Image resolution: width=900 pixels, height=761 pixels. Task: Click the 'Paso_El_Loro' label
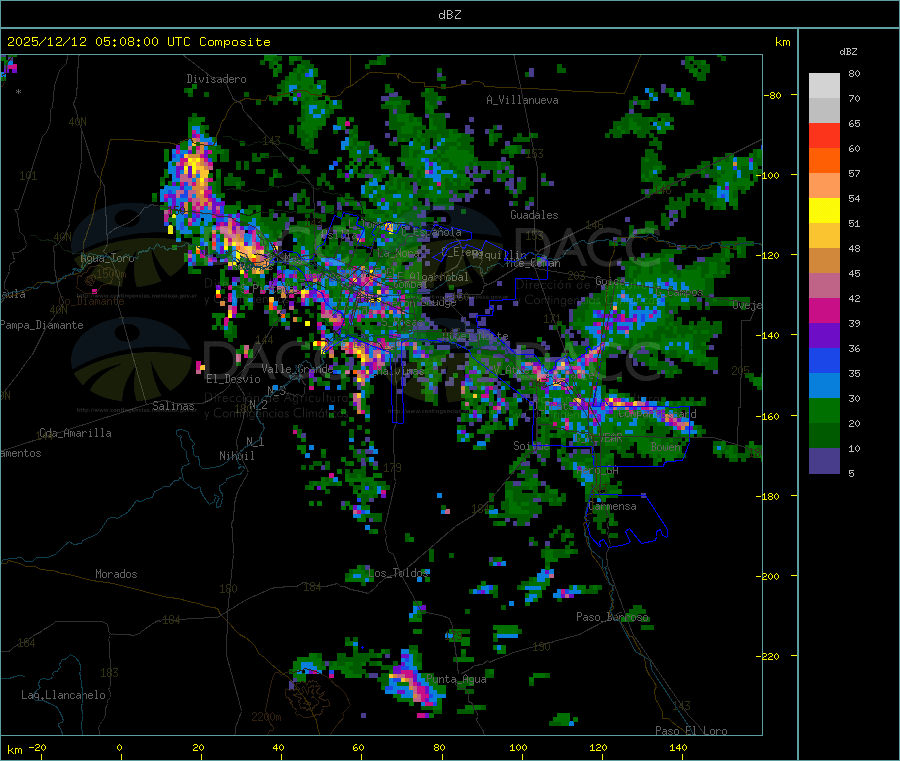[x=691, y=731]
